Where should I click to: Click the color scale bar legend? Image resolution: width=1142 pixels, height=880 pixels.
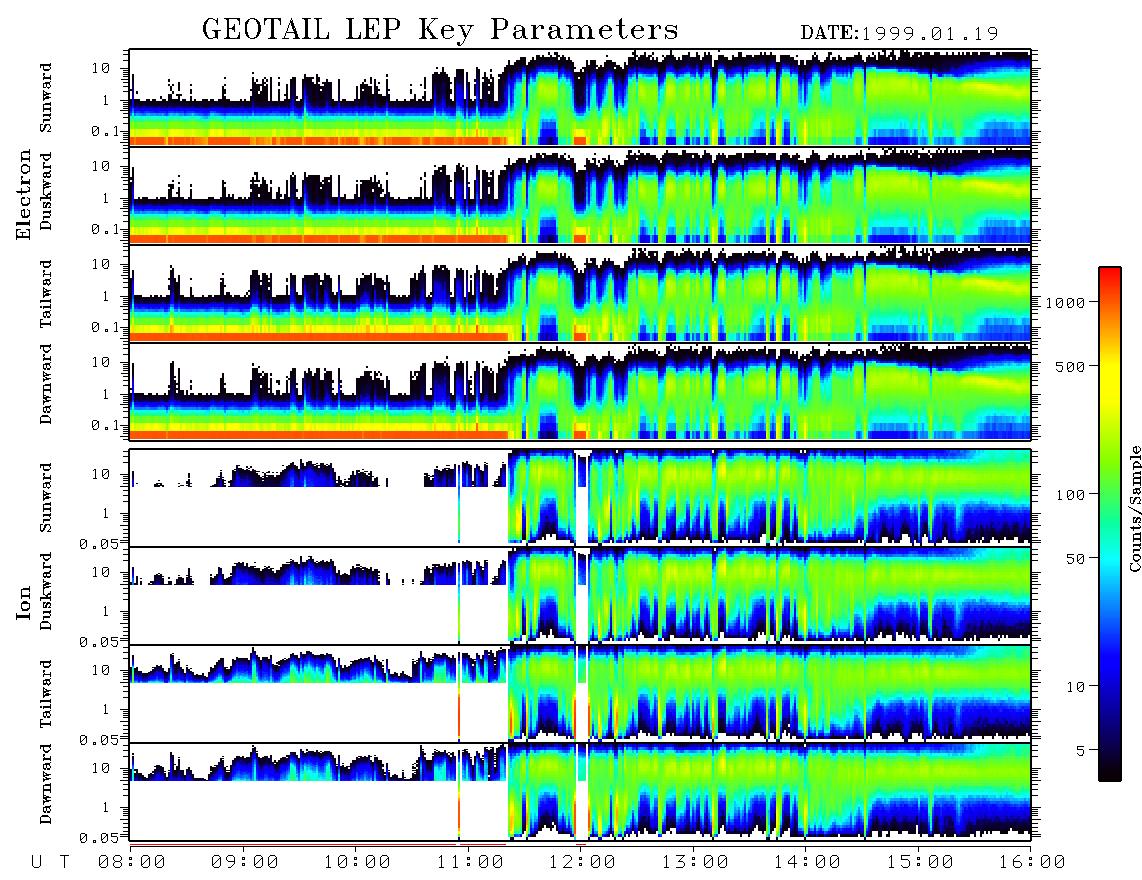pos(1110,524)
